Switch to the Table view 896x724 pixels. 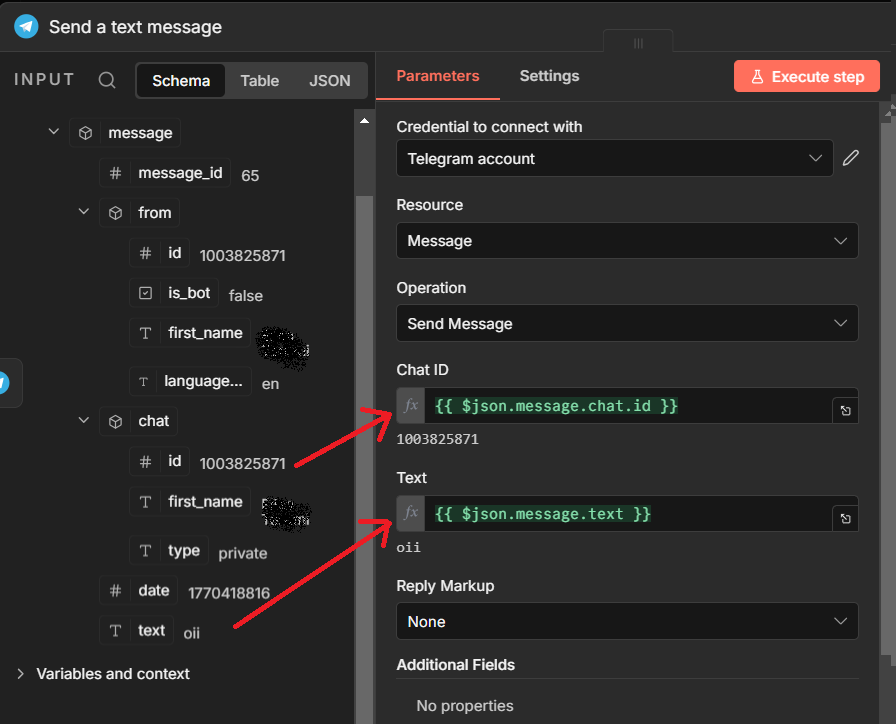pyautogui.click(x=259, y=81)
